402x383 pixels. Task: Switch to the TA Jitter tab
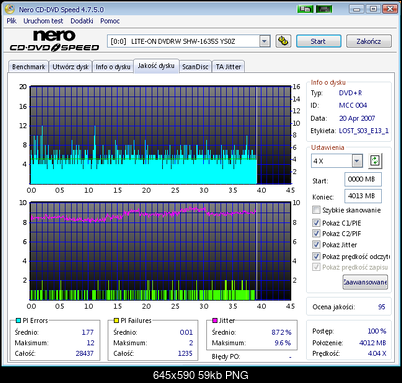click(228, 67)
